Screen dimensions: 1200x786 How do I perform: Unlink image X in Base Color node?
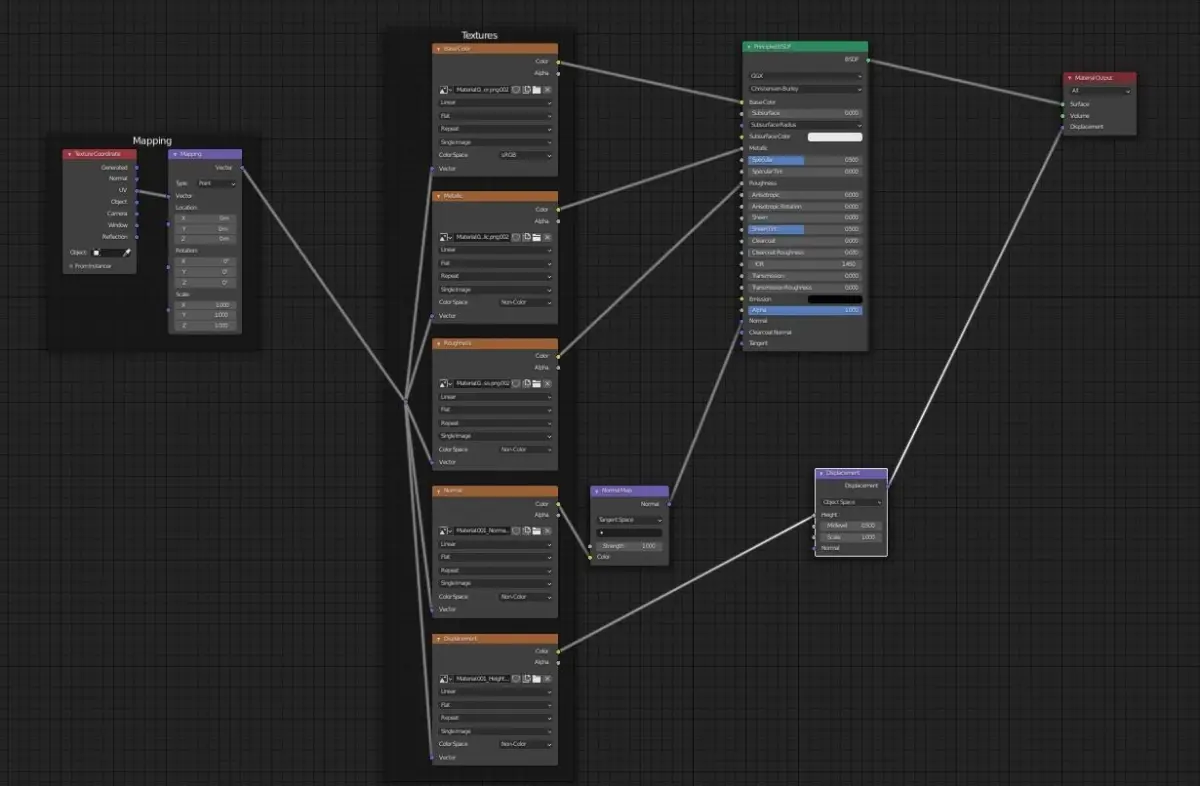coord(547,90)
